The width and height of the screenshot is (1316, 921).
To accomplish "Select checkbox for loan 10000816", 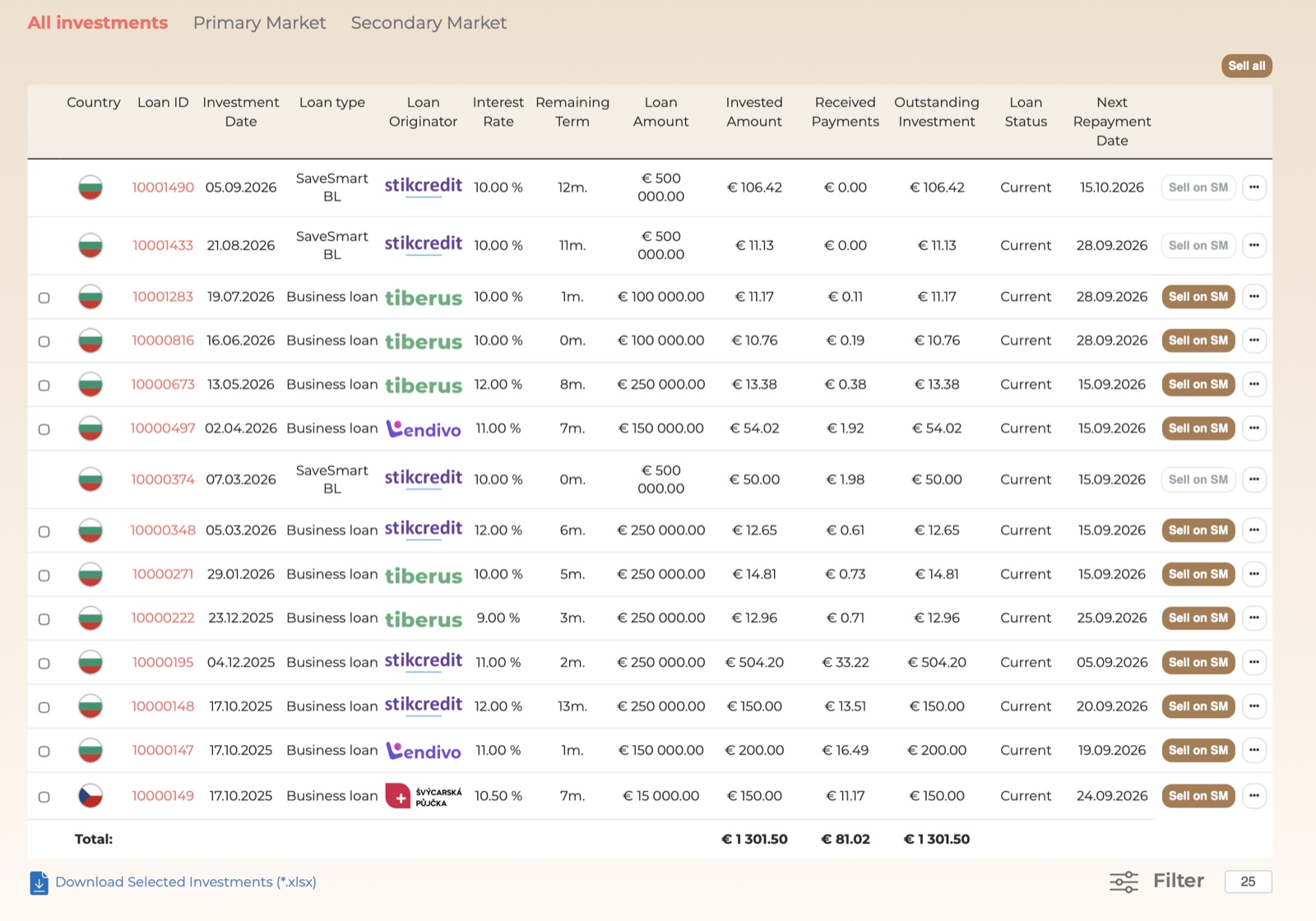I will 44,341.
